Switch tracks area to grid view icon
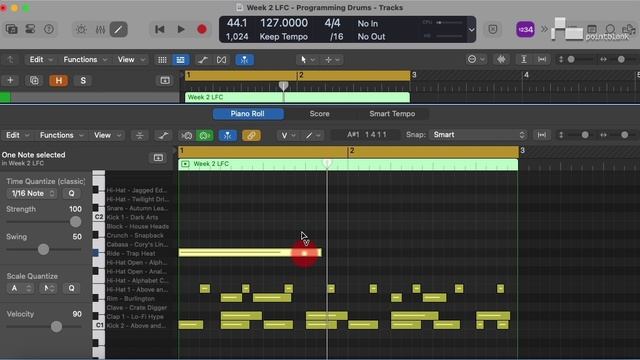640x360 pixels. click(x=162, y=60)
